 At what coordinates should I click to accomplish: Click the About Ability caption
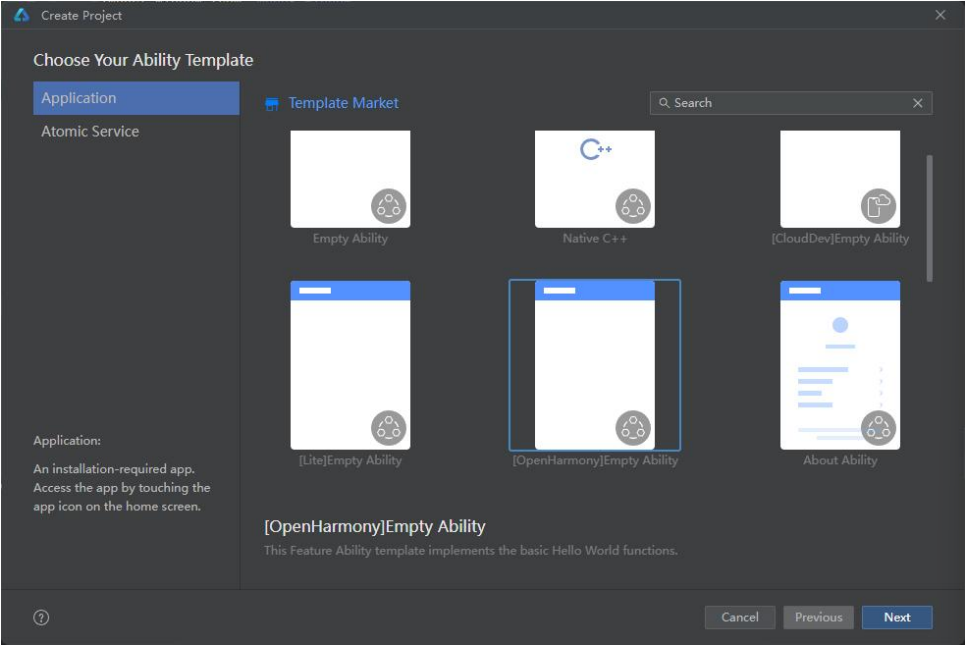pyautogui.click(x=840, y=460)
